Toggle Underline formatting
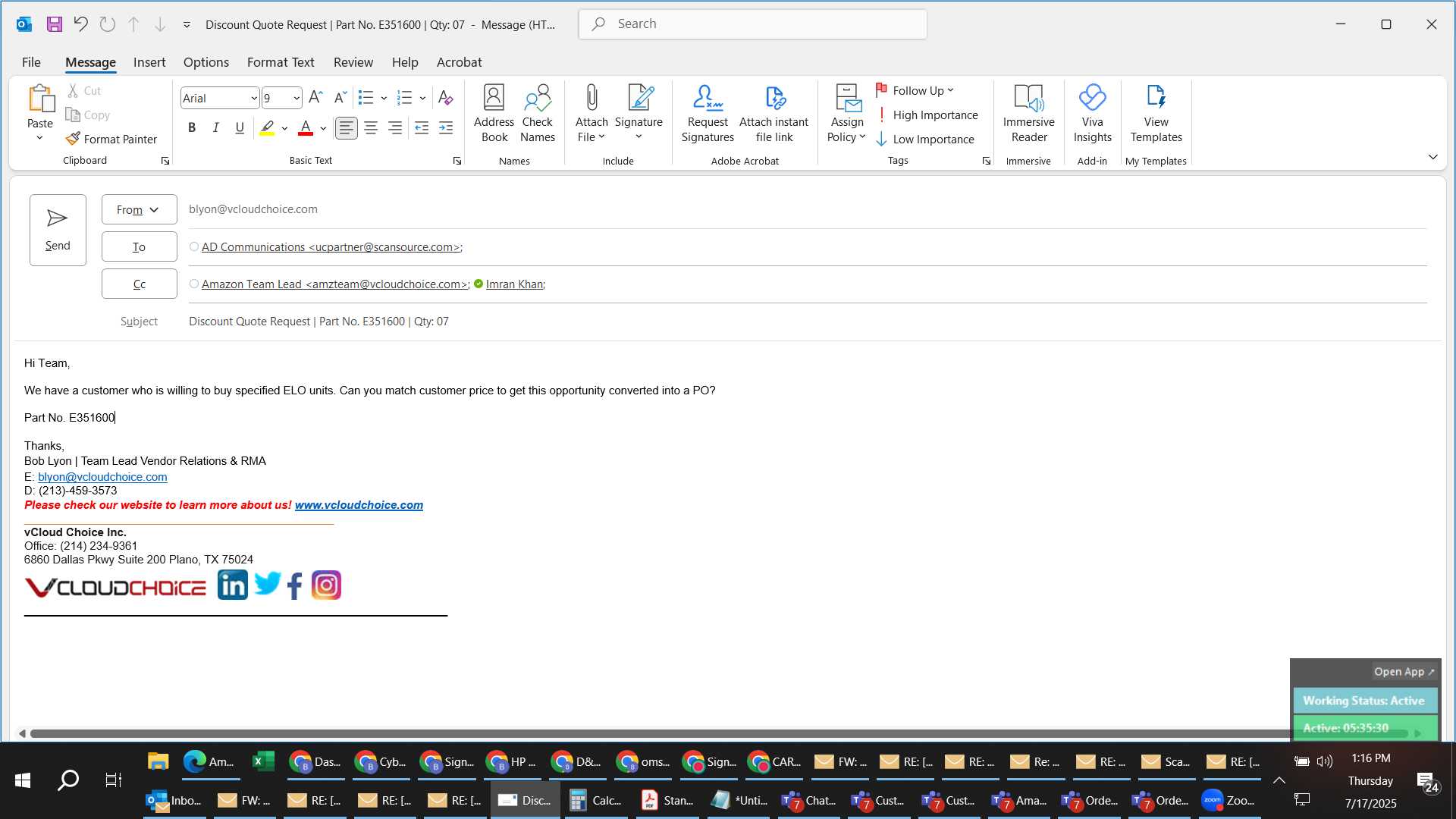 [240, 128]
